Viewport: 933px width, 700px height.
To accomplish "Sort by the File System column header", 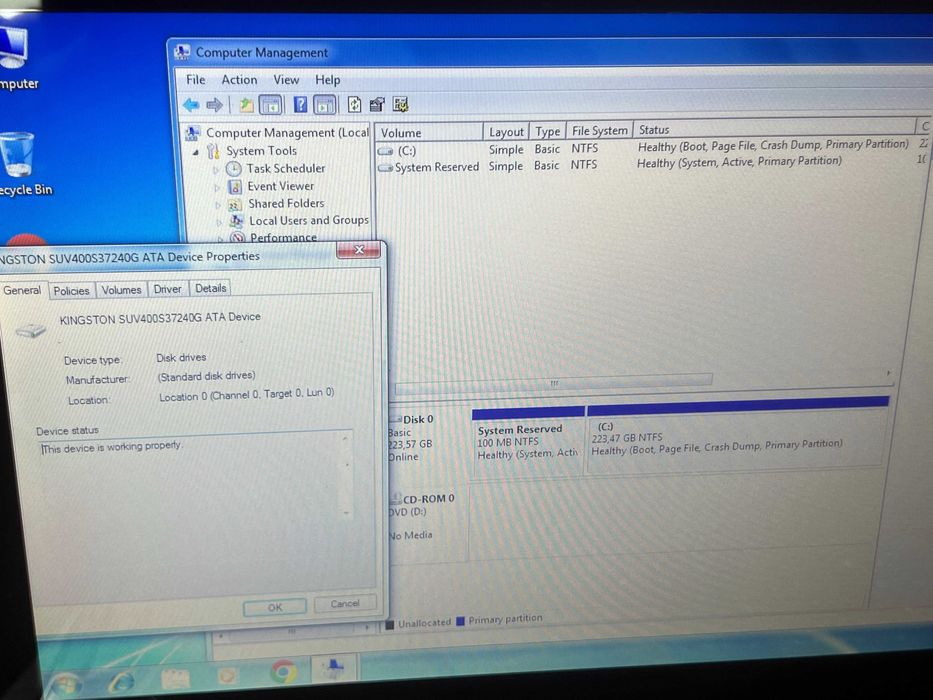I will pyautogui.click(x=599, y=130).
